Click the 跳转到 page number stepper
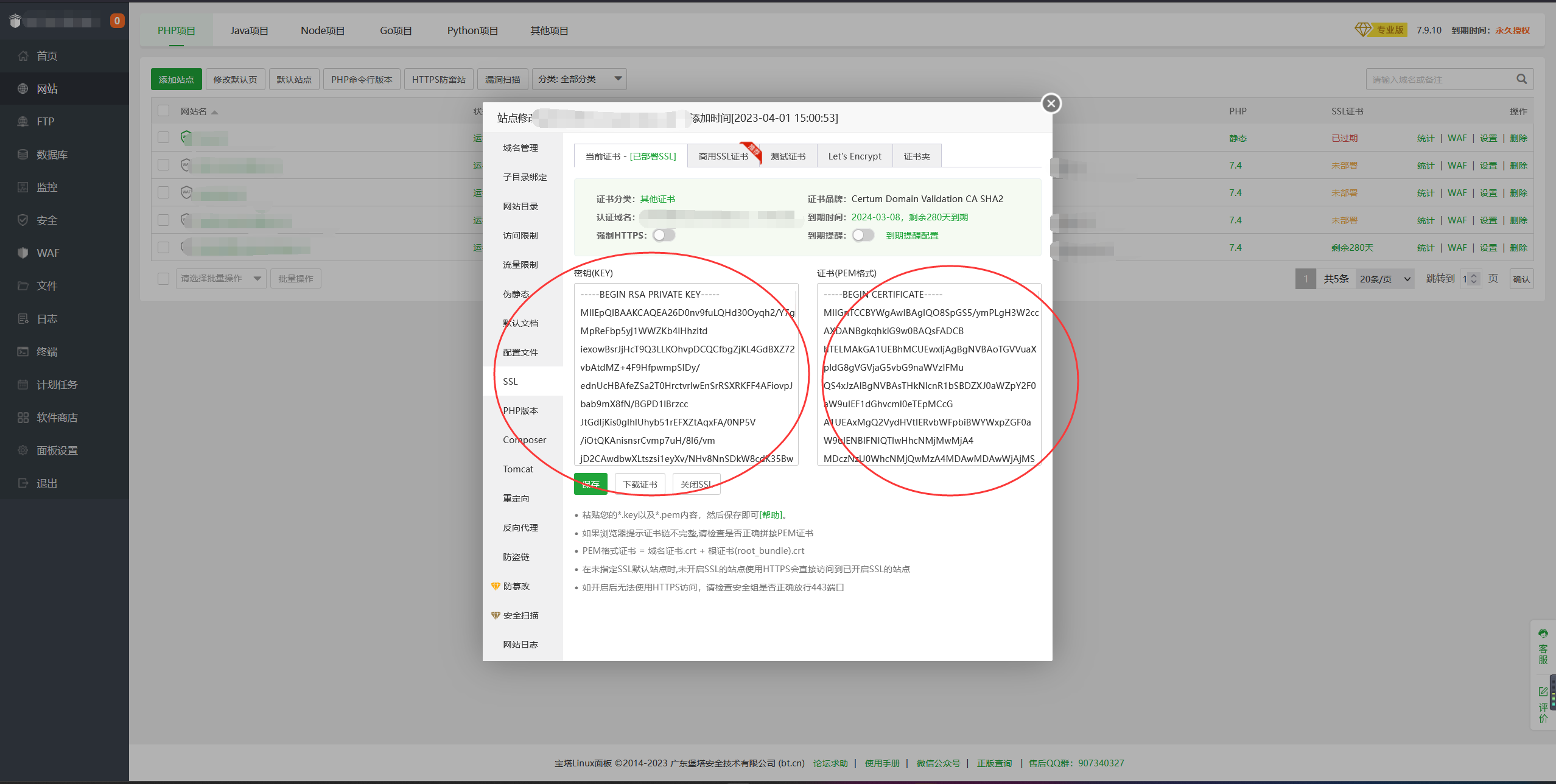1556x784 pixels. (1474, 279)
